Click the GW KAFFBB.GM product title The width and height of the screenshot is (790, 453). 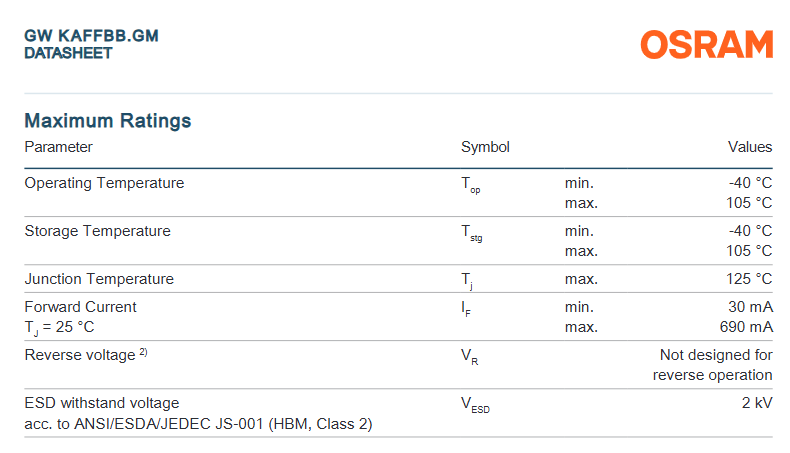[x=91, y=36]
